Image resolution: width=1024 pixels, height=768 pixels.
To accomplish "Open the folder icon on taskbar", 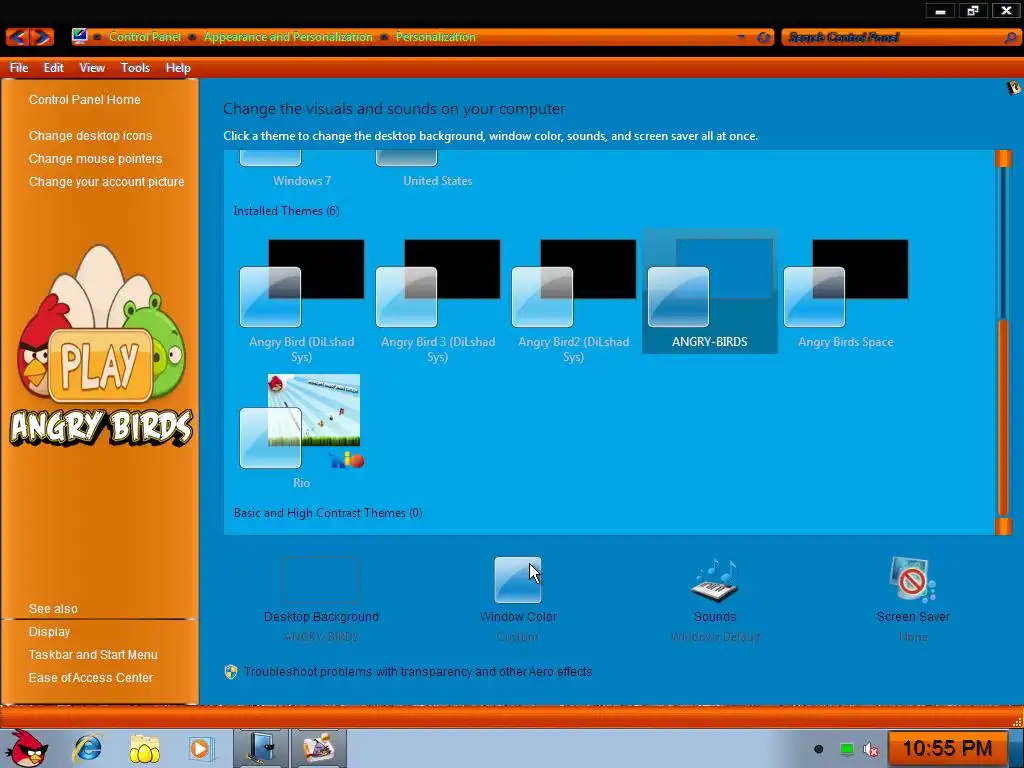I will (144, 748).
